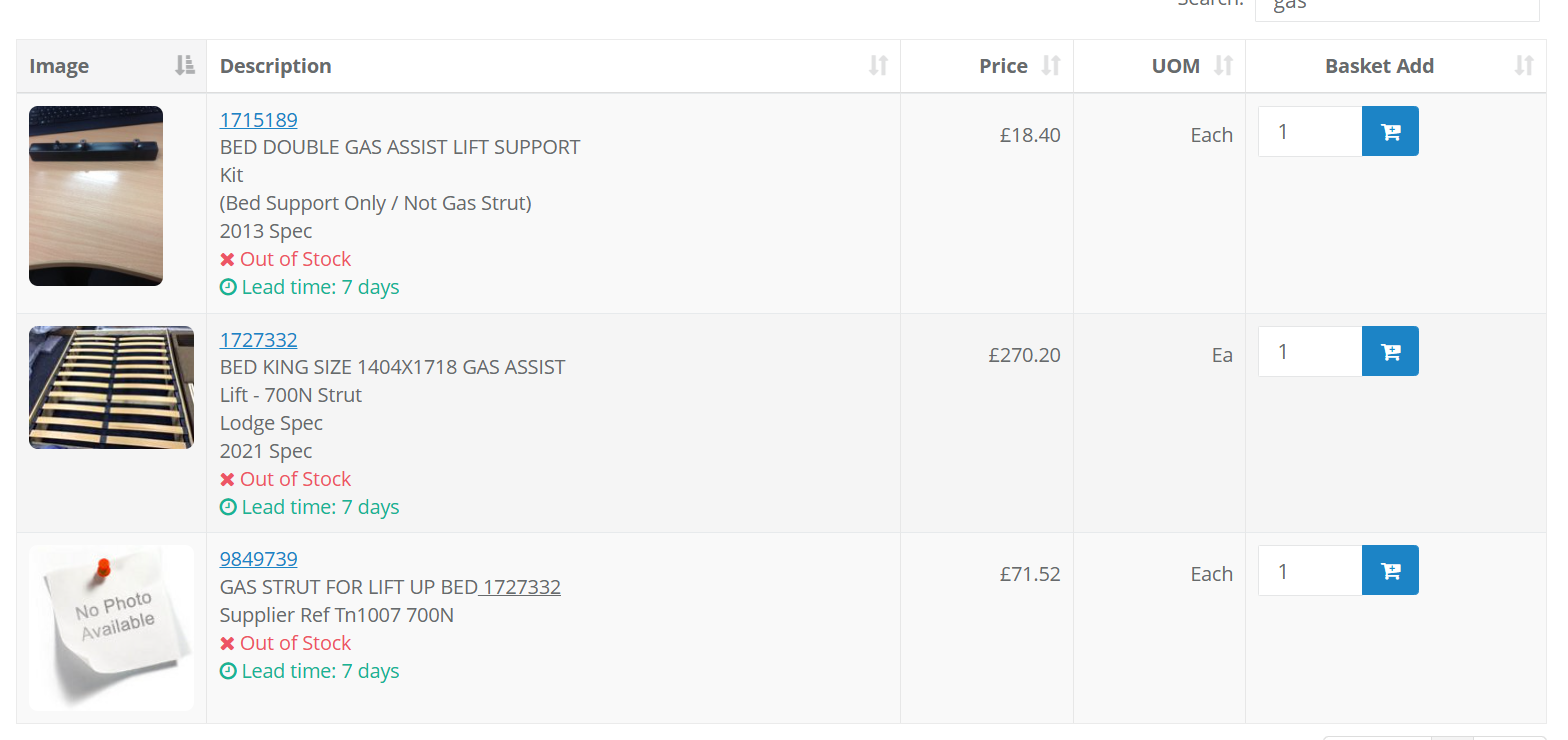1568x740 pixels.
Task: Open product link 1715189
Action: (258, 120)
